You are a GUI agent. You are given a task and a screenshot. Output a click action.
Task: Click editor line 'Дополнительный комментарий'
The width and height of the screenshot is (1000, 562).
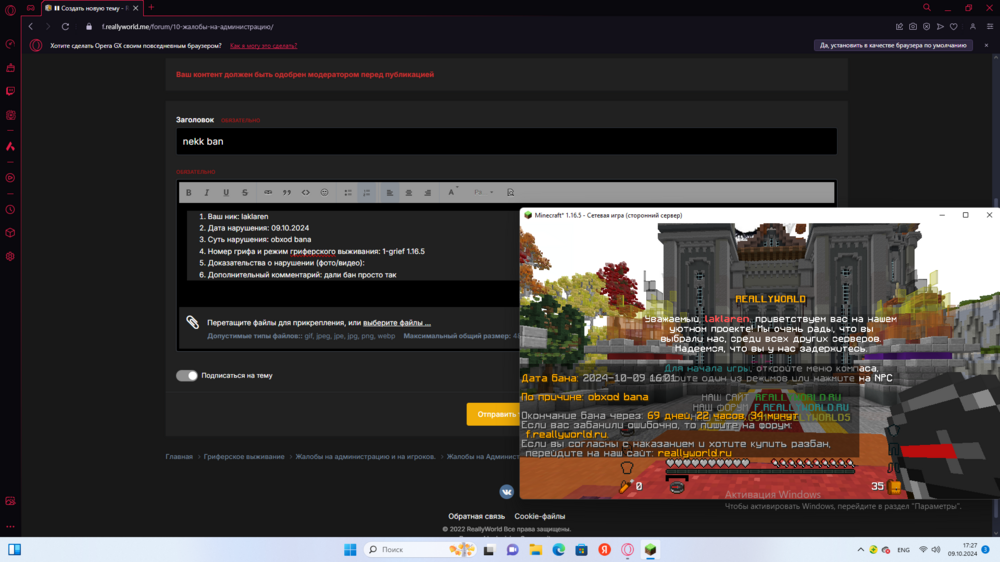[x=302, y=275]
